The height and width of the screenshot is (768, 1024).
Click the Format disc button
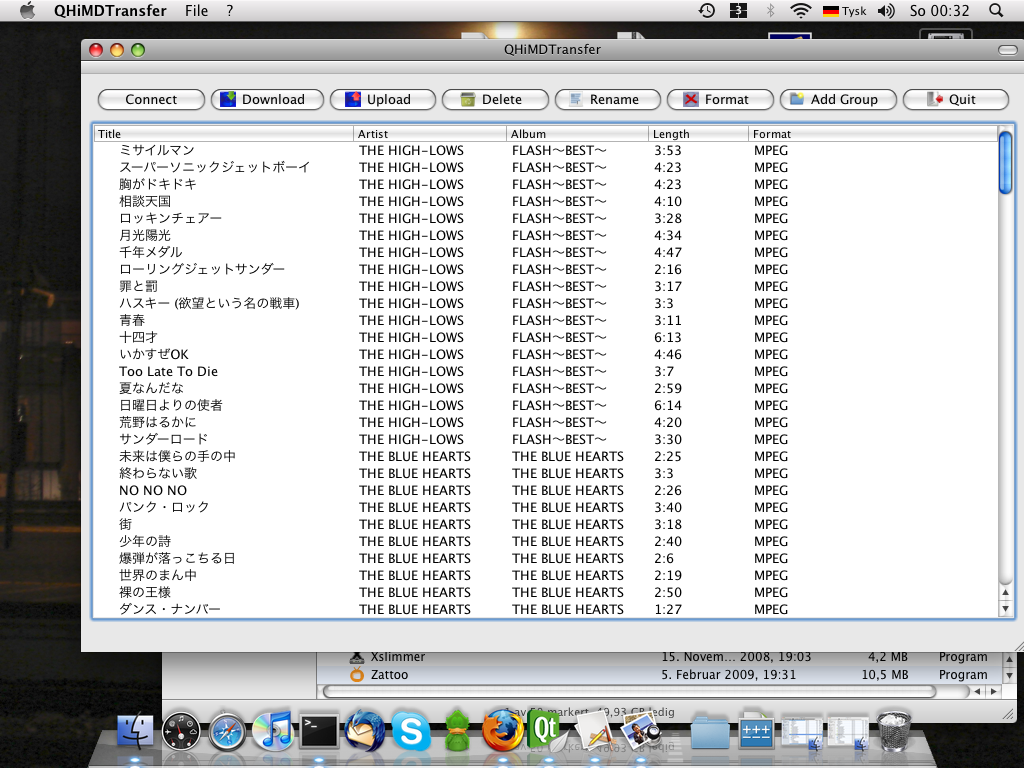pos(721,99)
